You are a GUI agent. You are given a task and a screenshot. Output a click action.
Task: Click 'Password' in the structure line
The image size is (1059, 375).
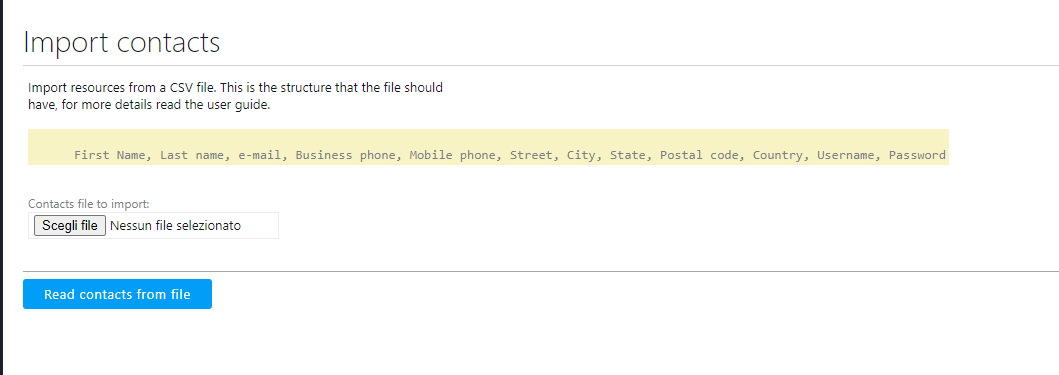pyautogui.click(x=917, y=155)
